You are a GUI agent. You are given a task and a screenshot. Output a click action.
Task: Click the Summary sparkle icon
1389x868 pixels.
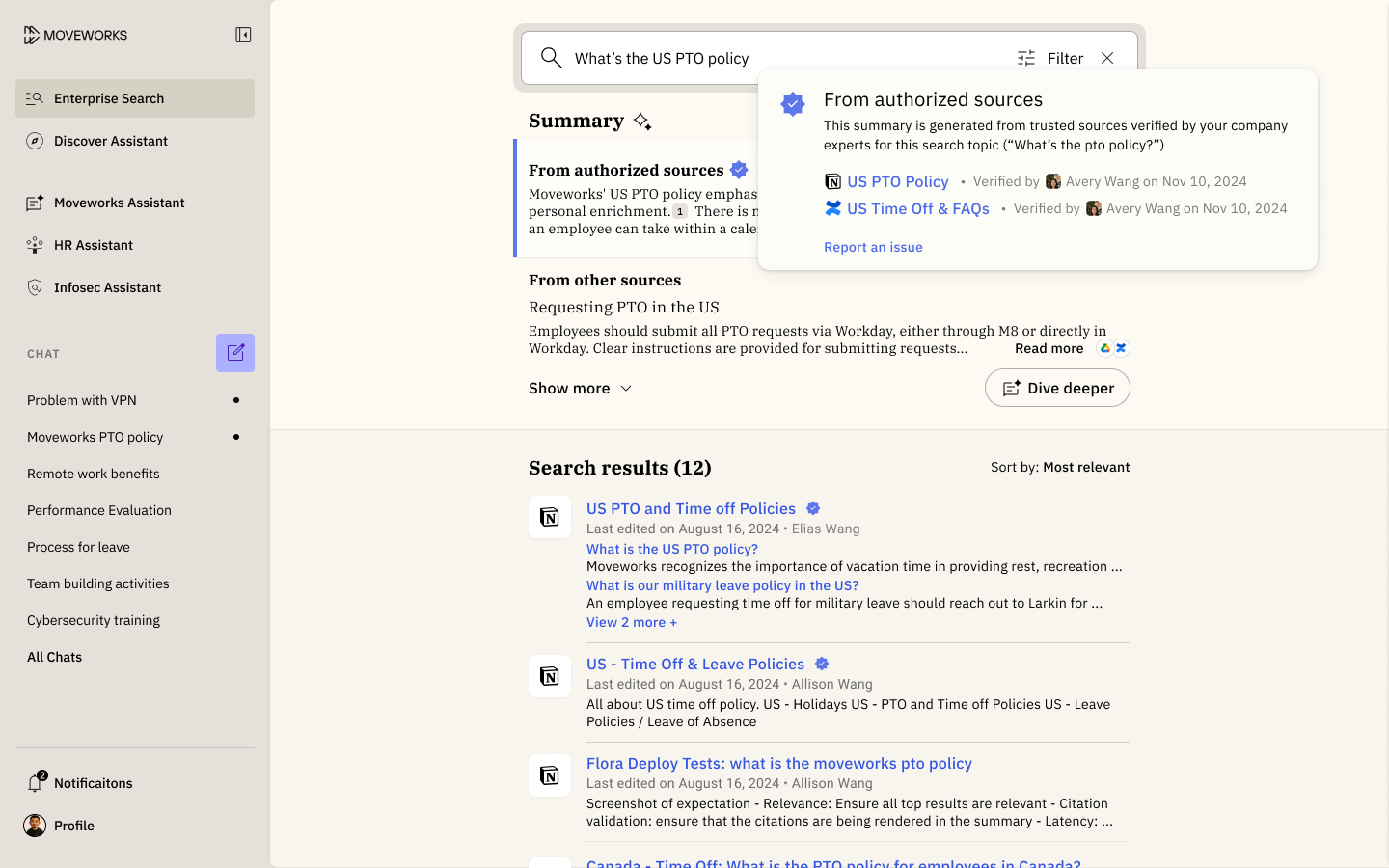[x=642, y=121]
